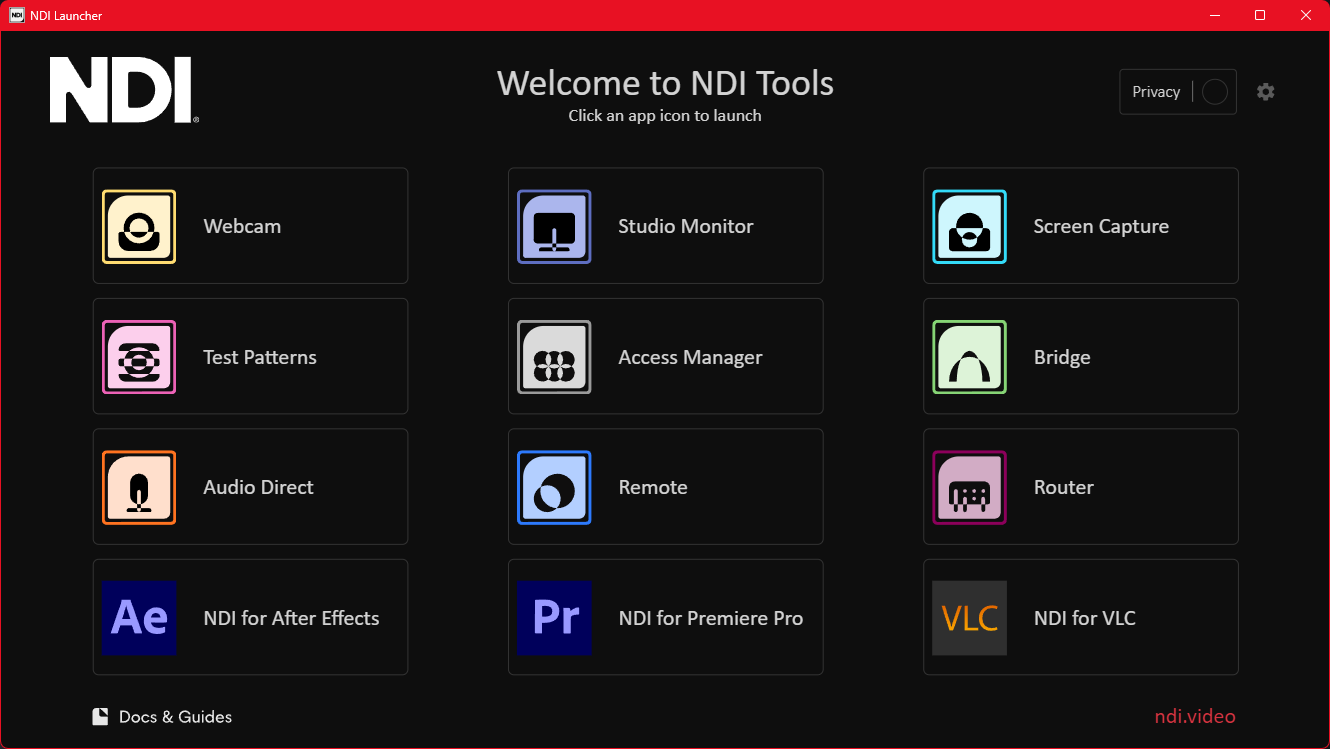Visit the ndi.video website link
The height and width of the screenshot is (749, 1330).
pos(1195,717)
